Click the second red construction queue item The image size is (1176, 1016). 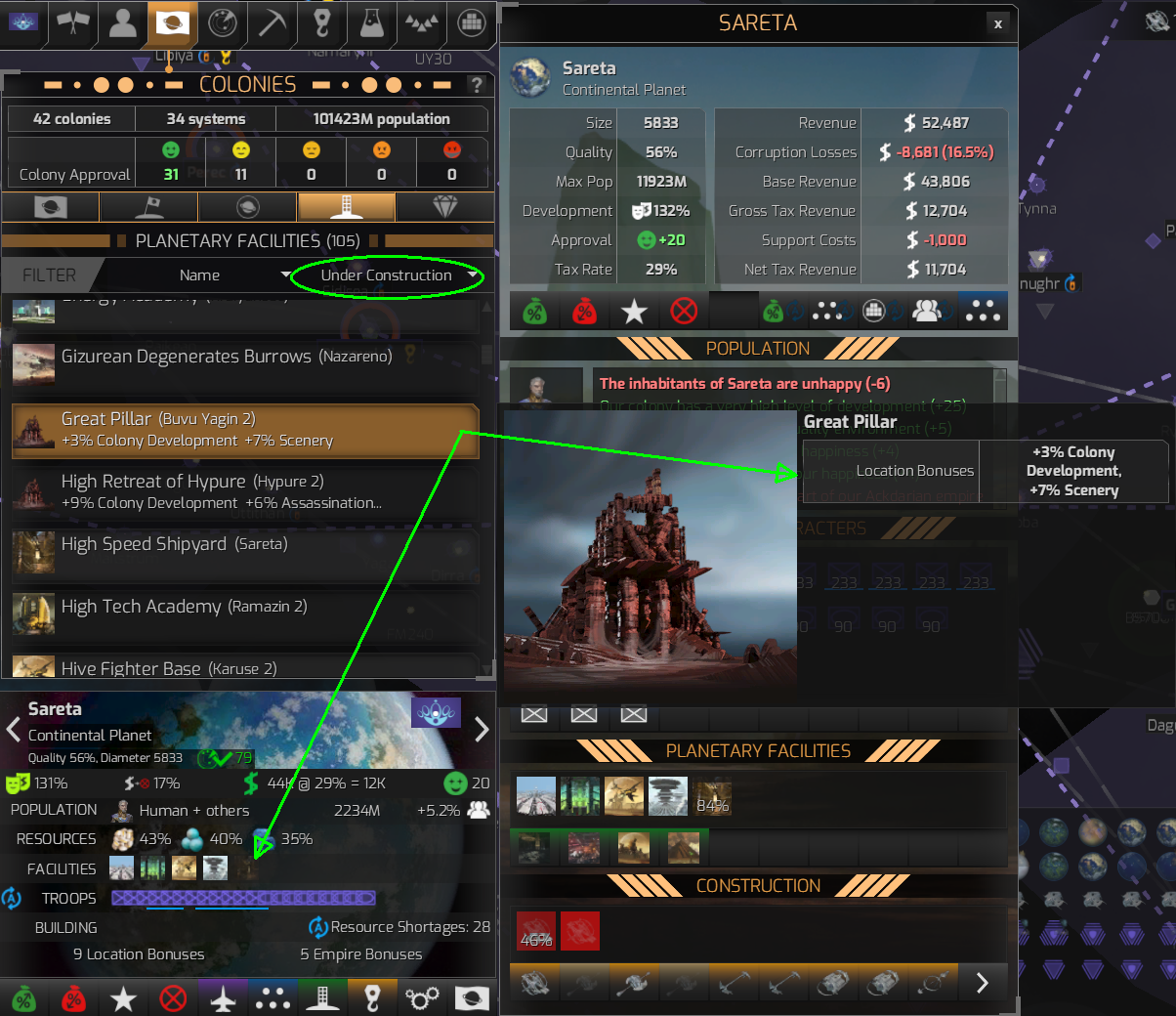tap(580, 931)
